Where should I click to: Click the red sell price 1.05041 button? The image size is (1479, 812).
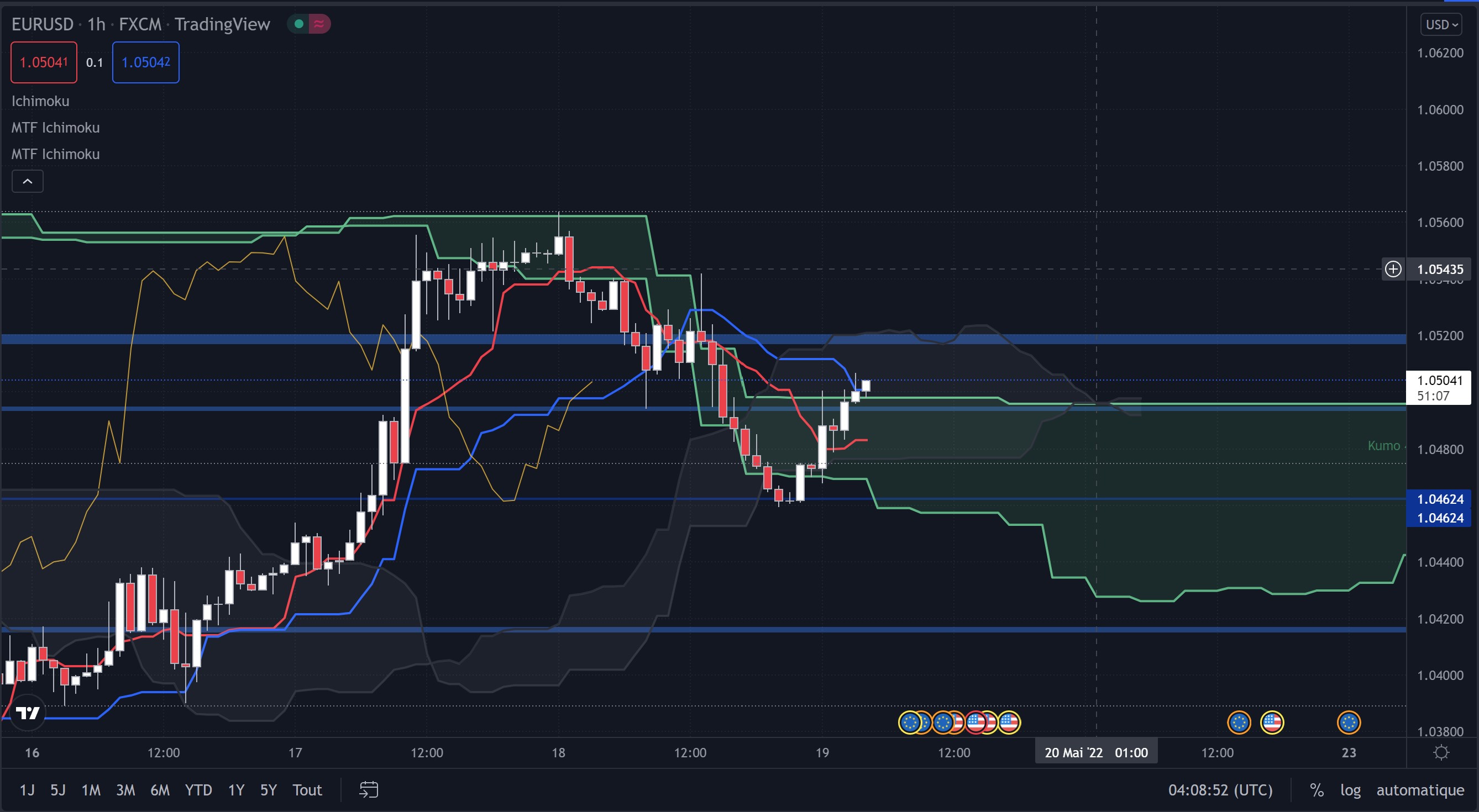tap(44, 62)
